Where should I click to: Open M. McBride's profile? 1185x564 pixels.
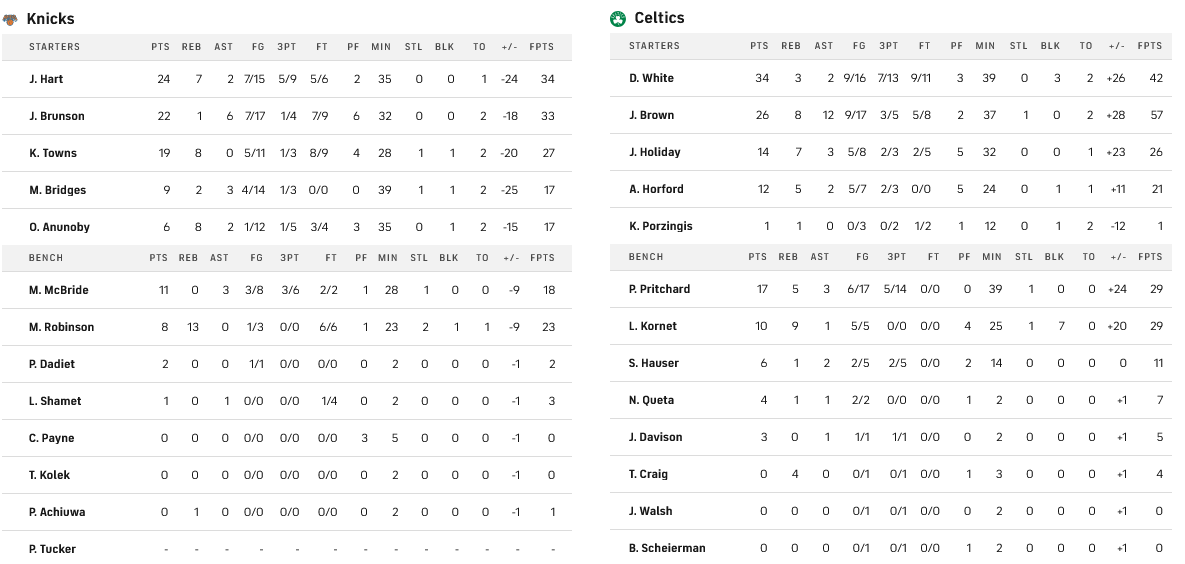[58, 290]
